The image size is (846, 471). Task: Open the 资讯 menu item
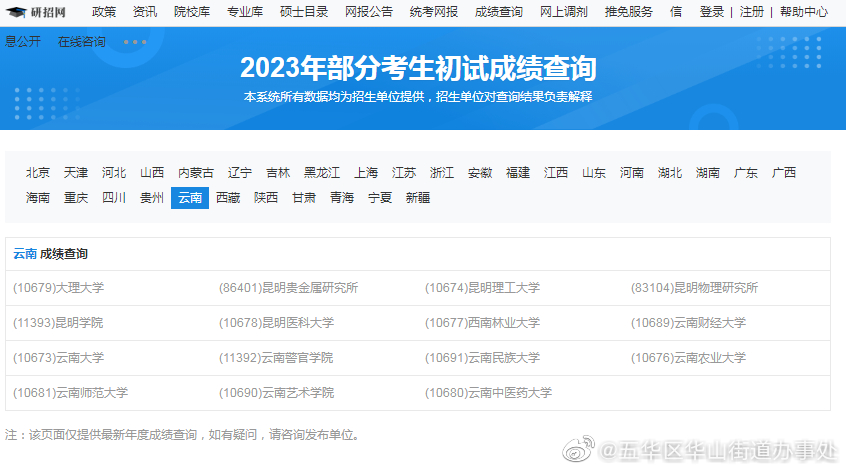coord(145,12)
